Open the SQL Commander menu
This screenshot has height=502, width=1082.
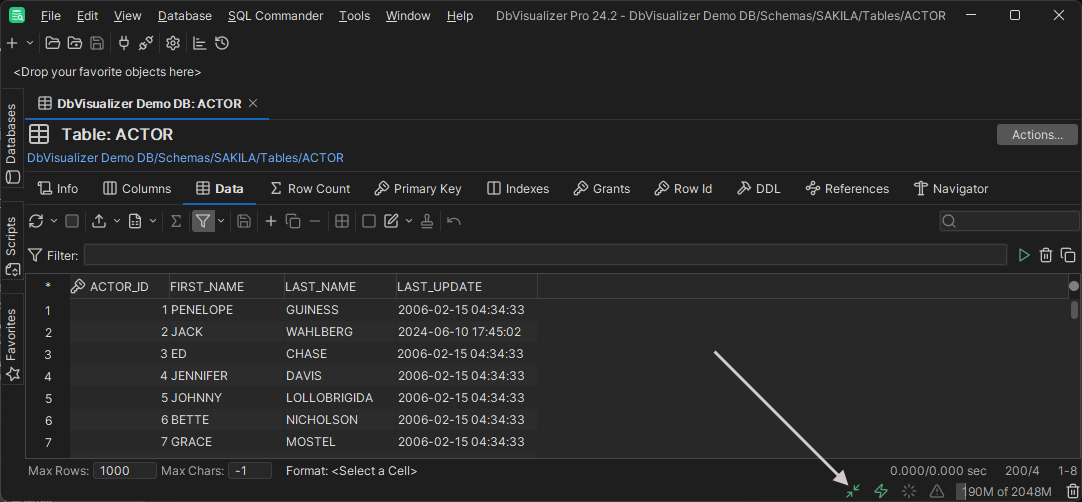click(x=275, y=16)
